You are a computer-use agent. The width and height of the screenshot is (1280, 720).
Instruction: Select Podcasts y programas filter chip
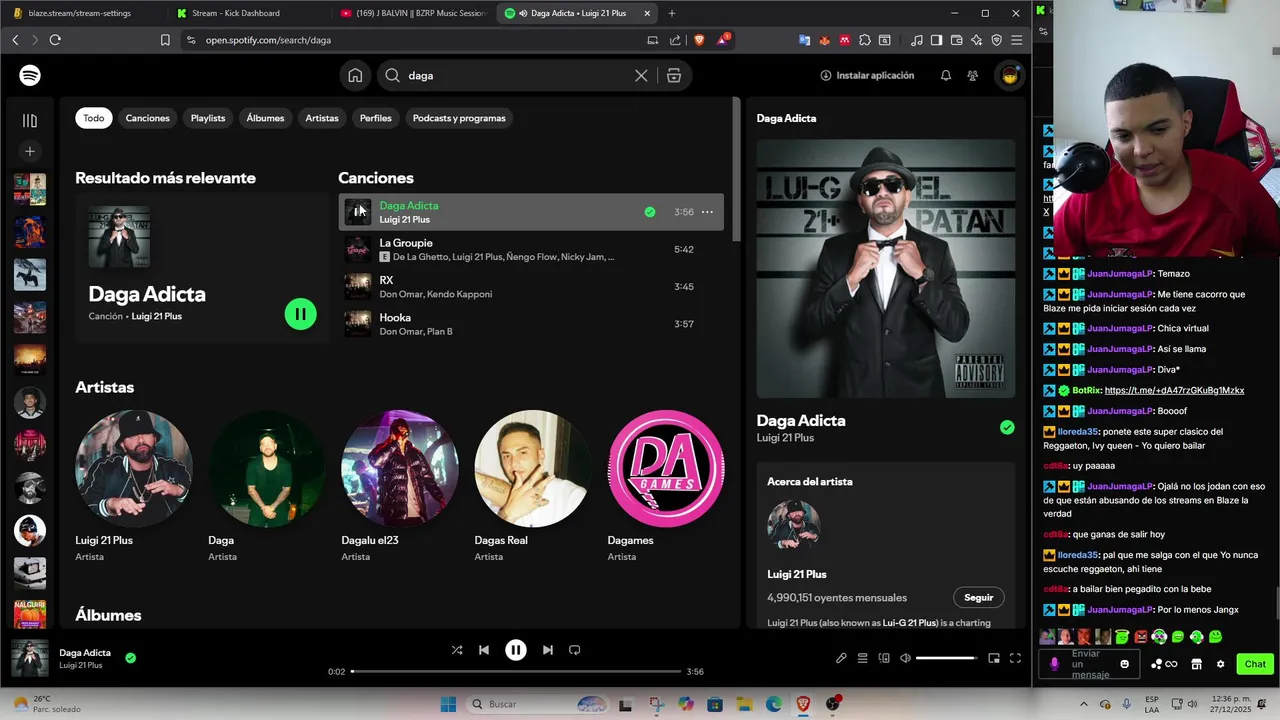click(459, 118)
